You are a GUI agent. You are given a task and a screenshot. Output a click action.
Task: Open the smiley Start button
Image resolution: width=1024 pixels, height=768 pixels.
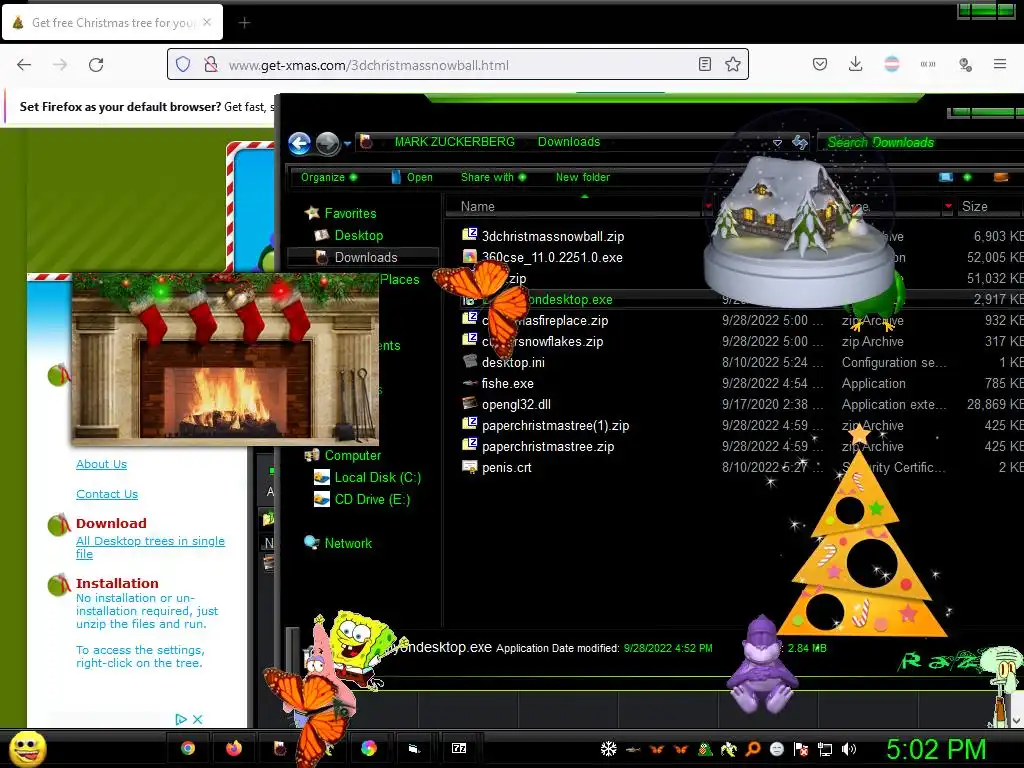[27, 748]
